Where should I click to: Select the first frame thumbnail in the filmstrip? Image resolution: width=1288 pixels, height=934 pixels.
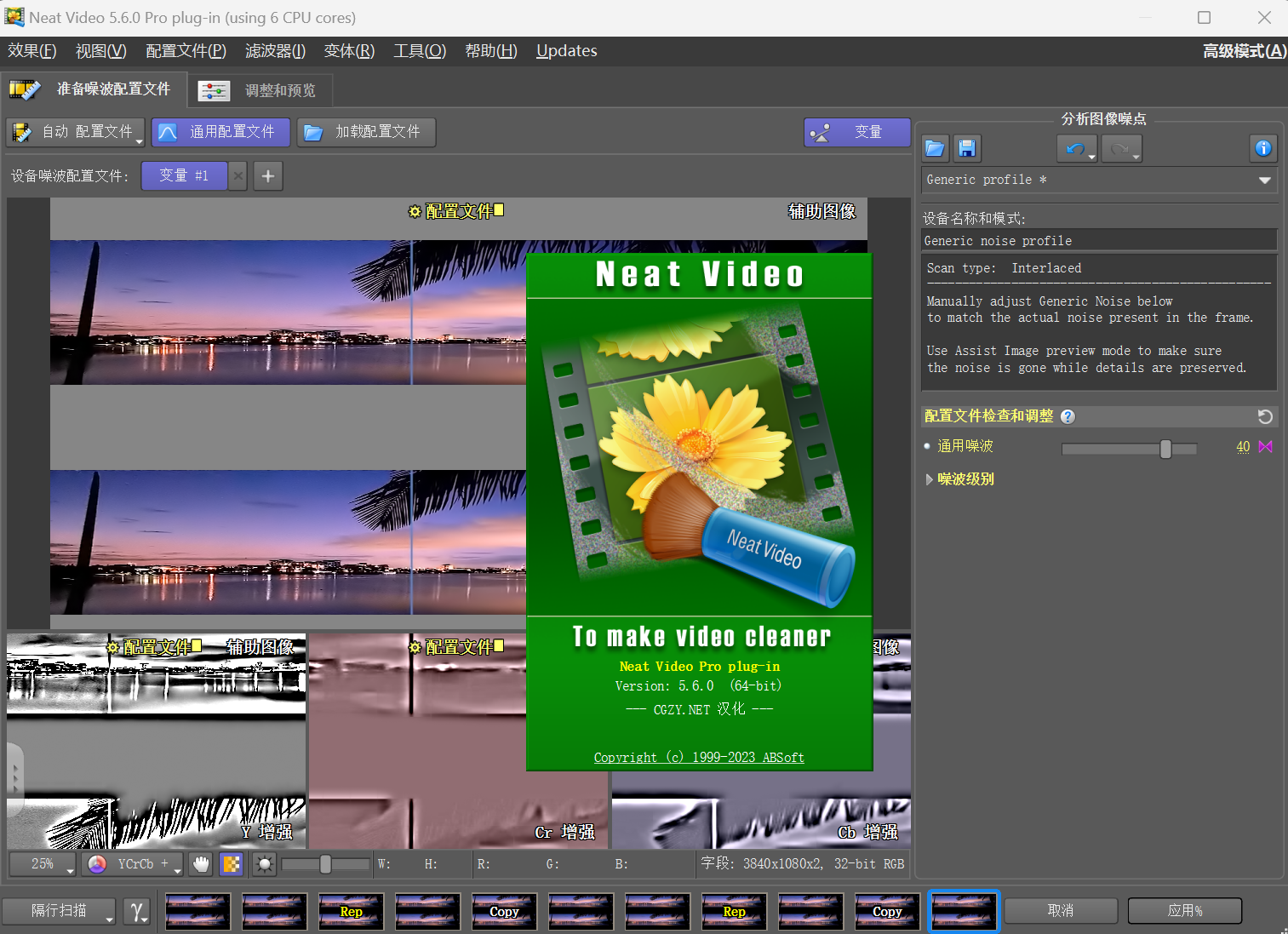[x=197, y=911]
